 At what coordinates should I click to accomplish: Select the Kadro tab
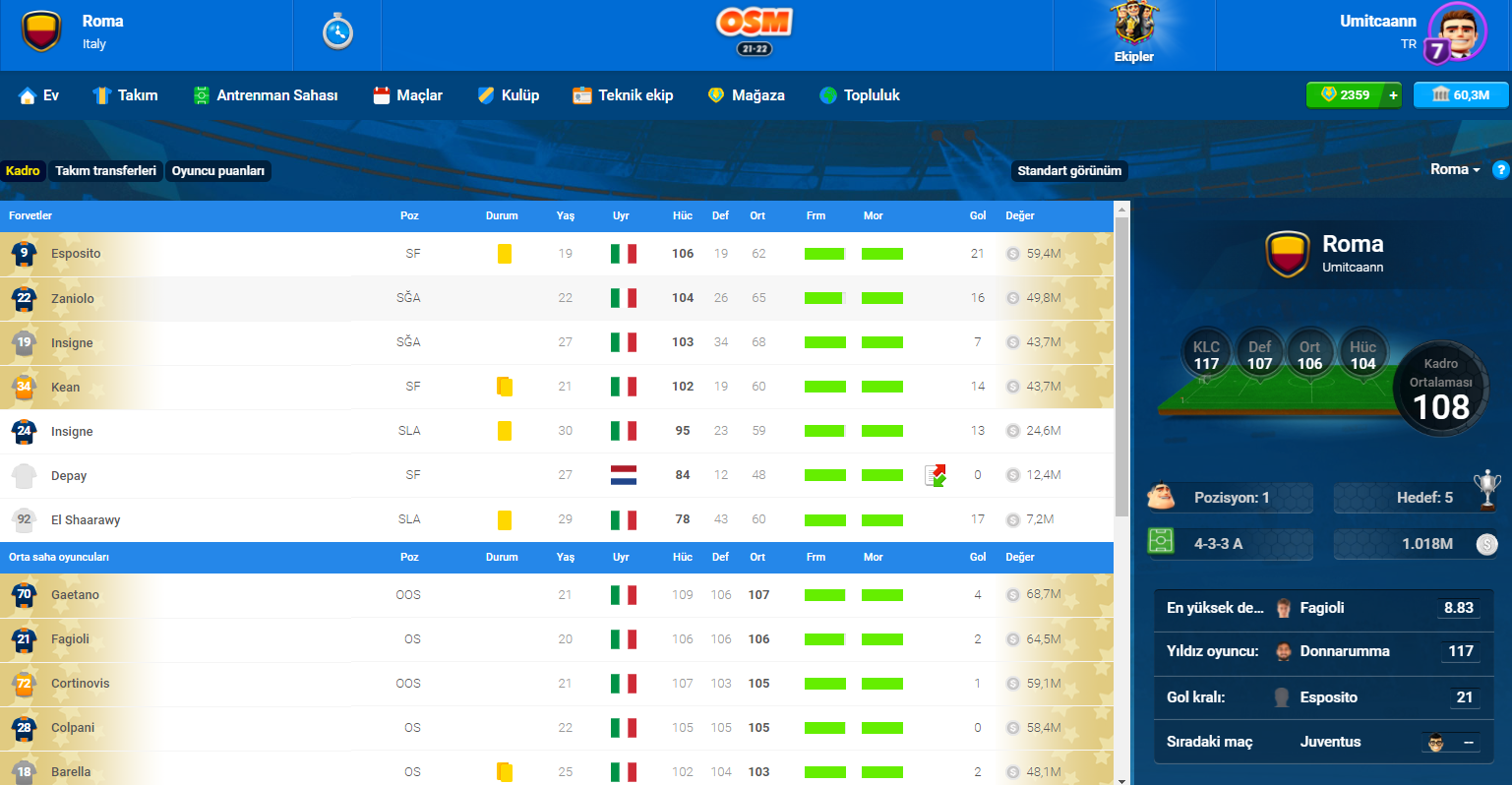[23, 171]
